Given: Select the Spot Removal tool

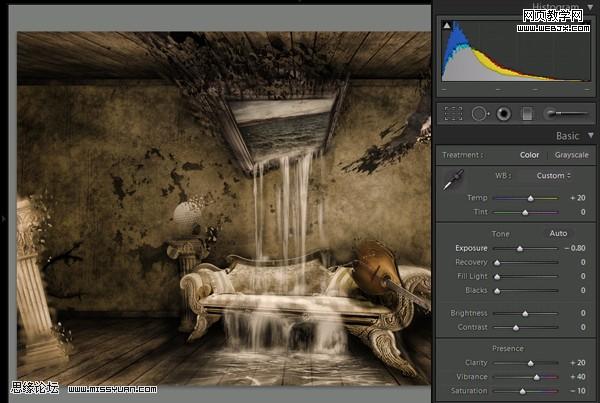Looking at the screenshot, I should (x=480, y=114).
